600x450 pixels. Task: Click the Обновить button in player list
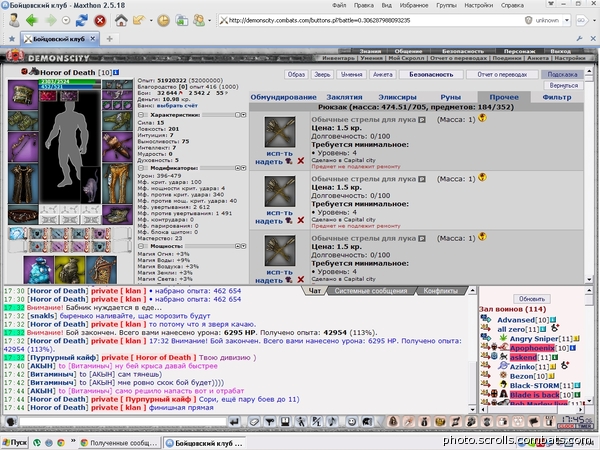point(532,299)
